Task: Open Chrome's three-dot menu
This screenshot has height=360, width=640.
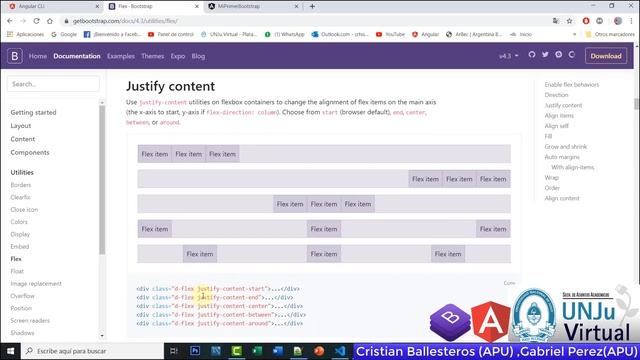Action: click(631, 21)
